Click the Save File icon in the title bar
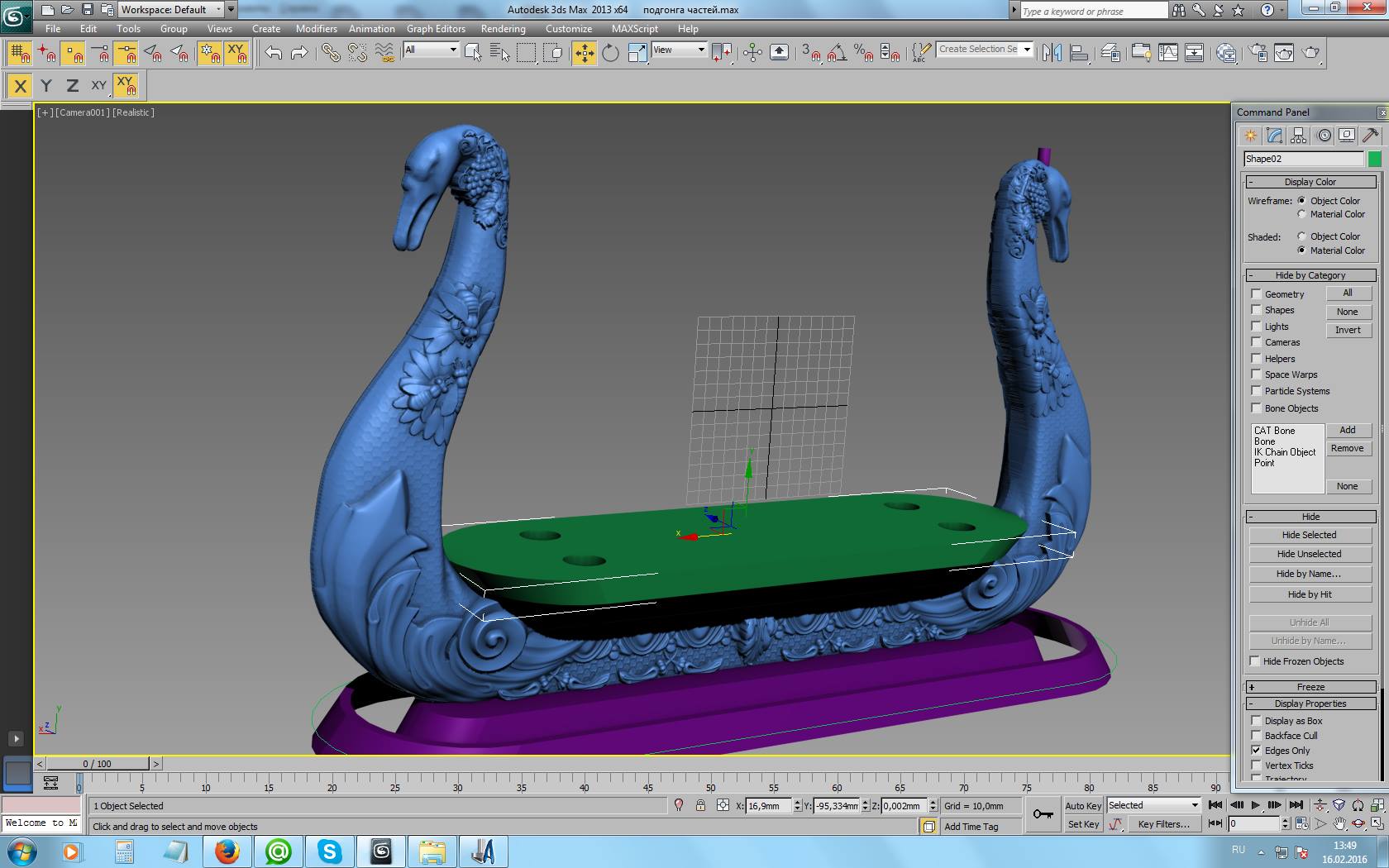 87,10
